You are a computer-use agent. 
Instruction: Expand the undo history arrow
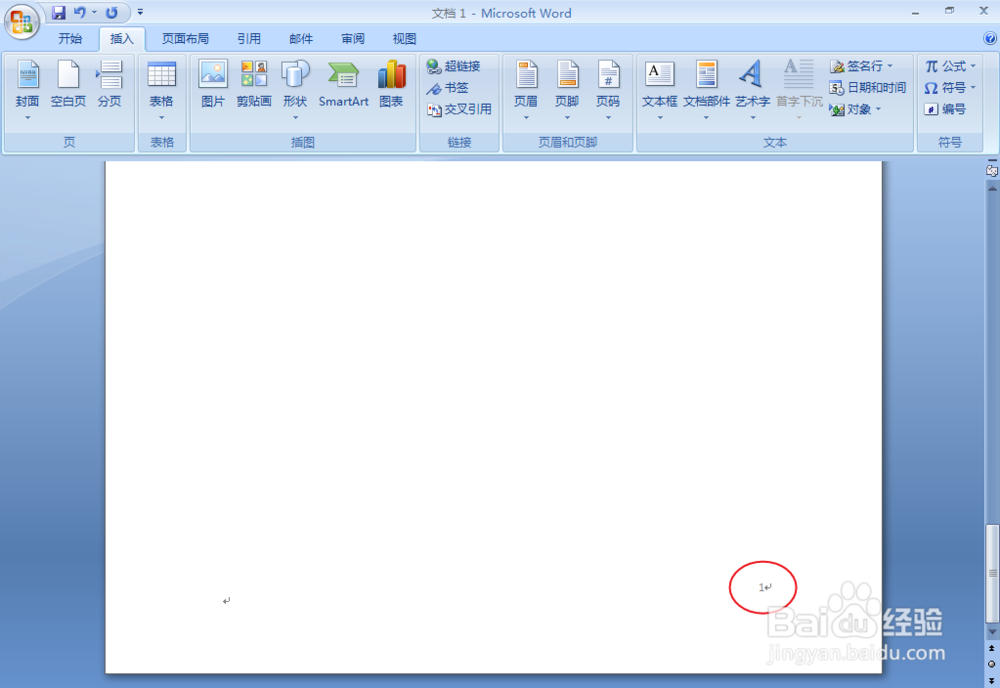pyautogui.click(x=94, y=12)
